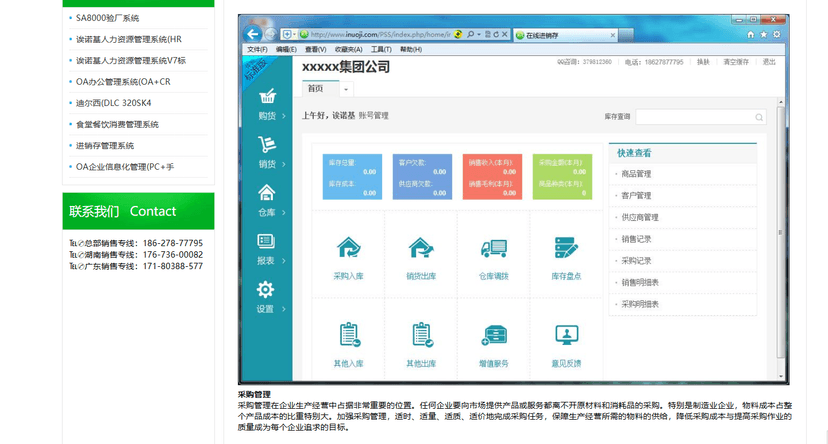Open the 购货 basket icon in sidebar
The image size is (828, 444).
click(x=267, y=96)
